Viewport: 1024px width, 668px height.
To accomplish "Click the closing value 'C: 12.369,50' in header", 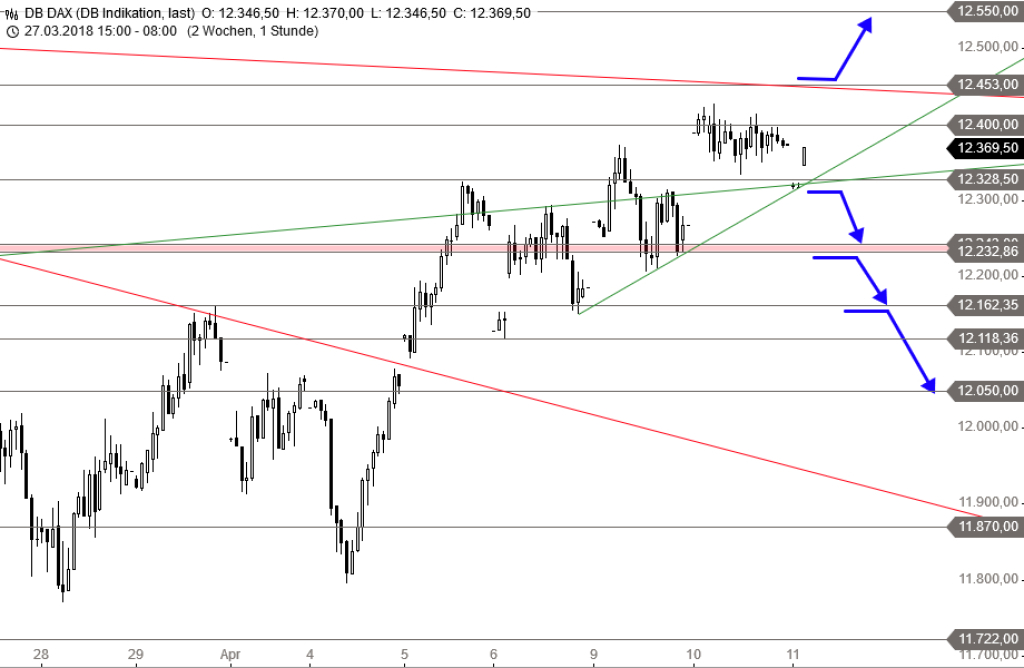I will coord(493,13).
